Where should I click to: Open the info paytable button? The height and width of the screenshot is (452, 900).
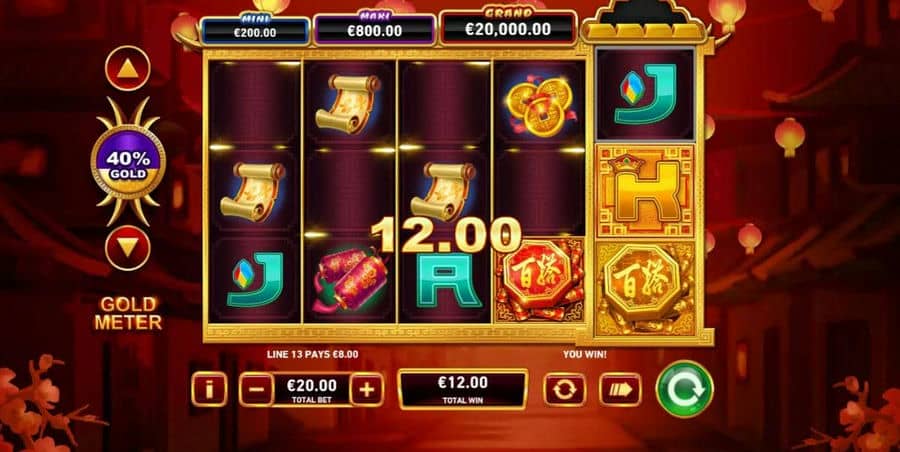point(209,390)
